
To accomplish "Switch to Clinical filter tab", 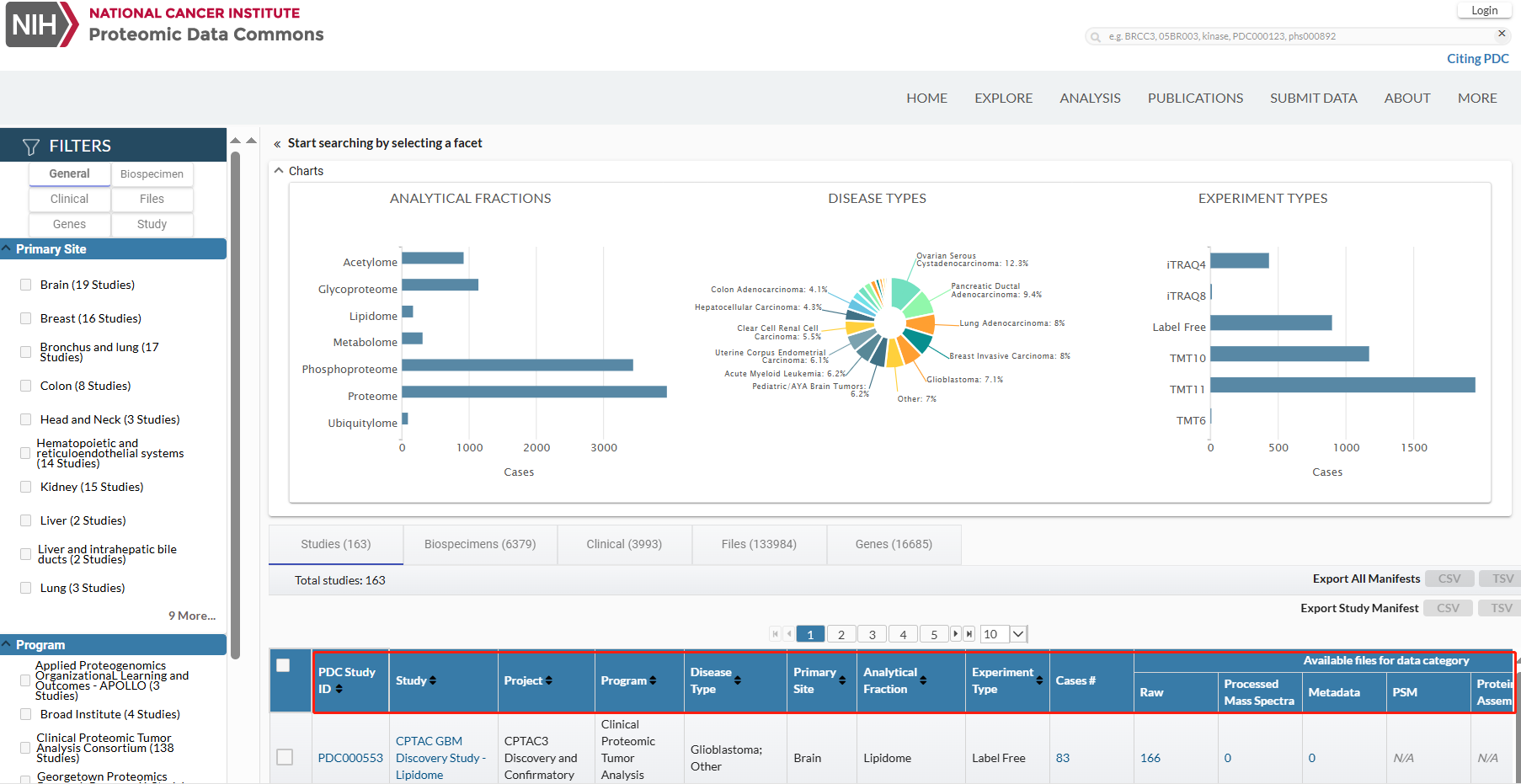I will pos(69,200).
